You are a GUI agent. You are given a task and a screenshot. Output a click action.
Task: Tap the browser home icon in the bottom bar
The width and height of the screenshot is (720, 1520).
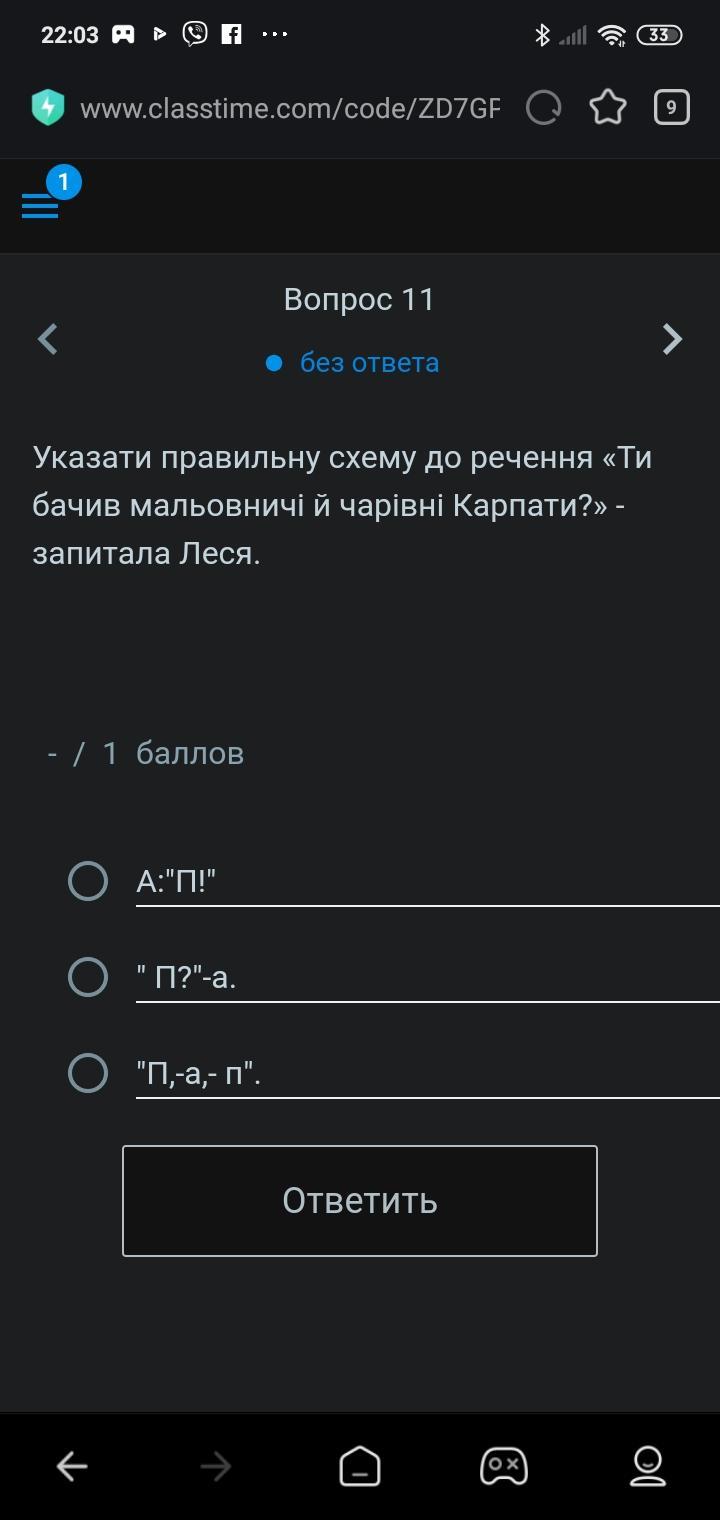(x=360, y=1467)
